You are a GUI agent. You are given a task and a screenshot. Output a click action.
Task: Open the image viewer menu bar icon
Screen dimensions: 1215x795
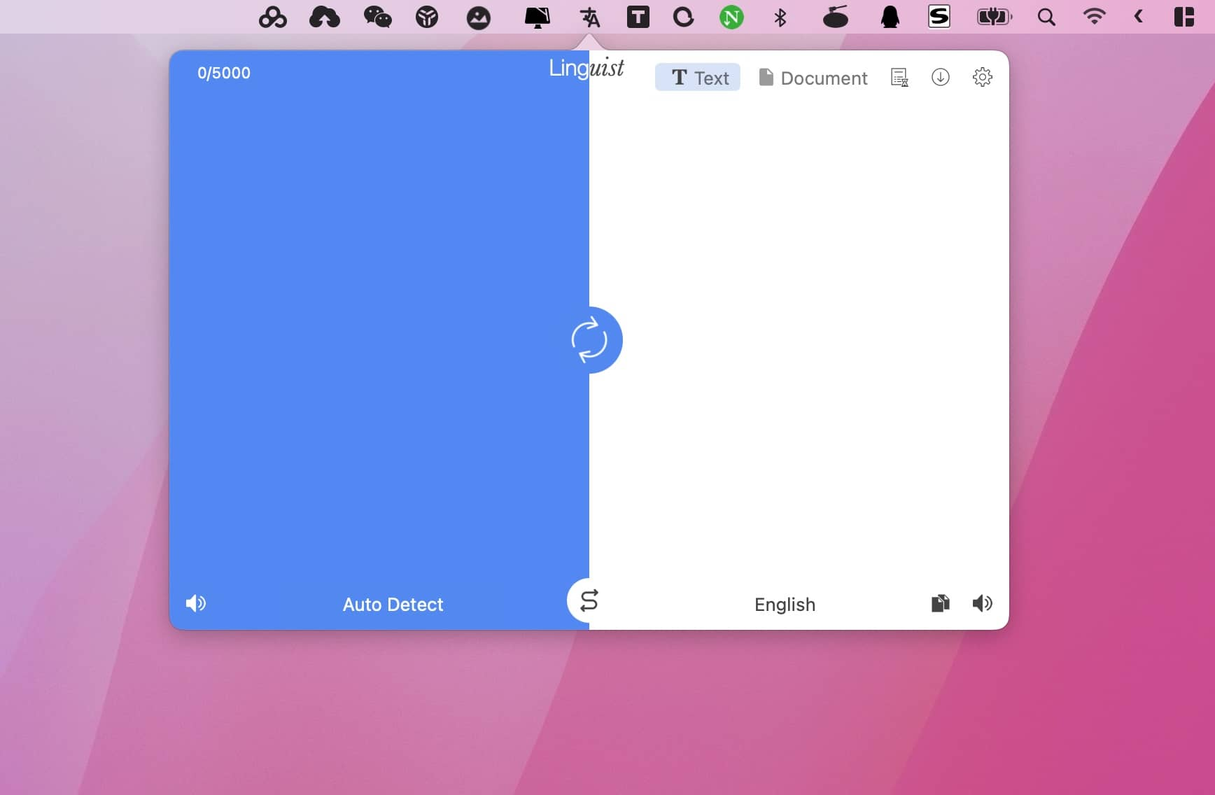[479, 17]
